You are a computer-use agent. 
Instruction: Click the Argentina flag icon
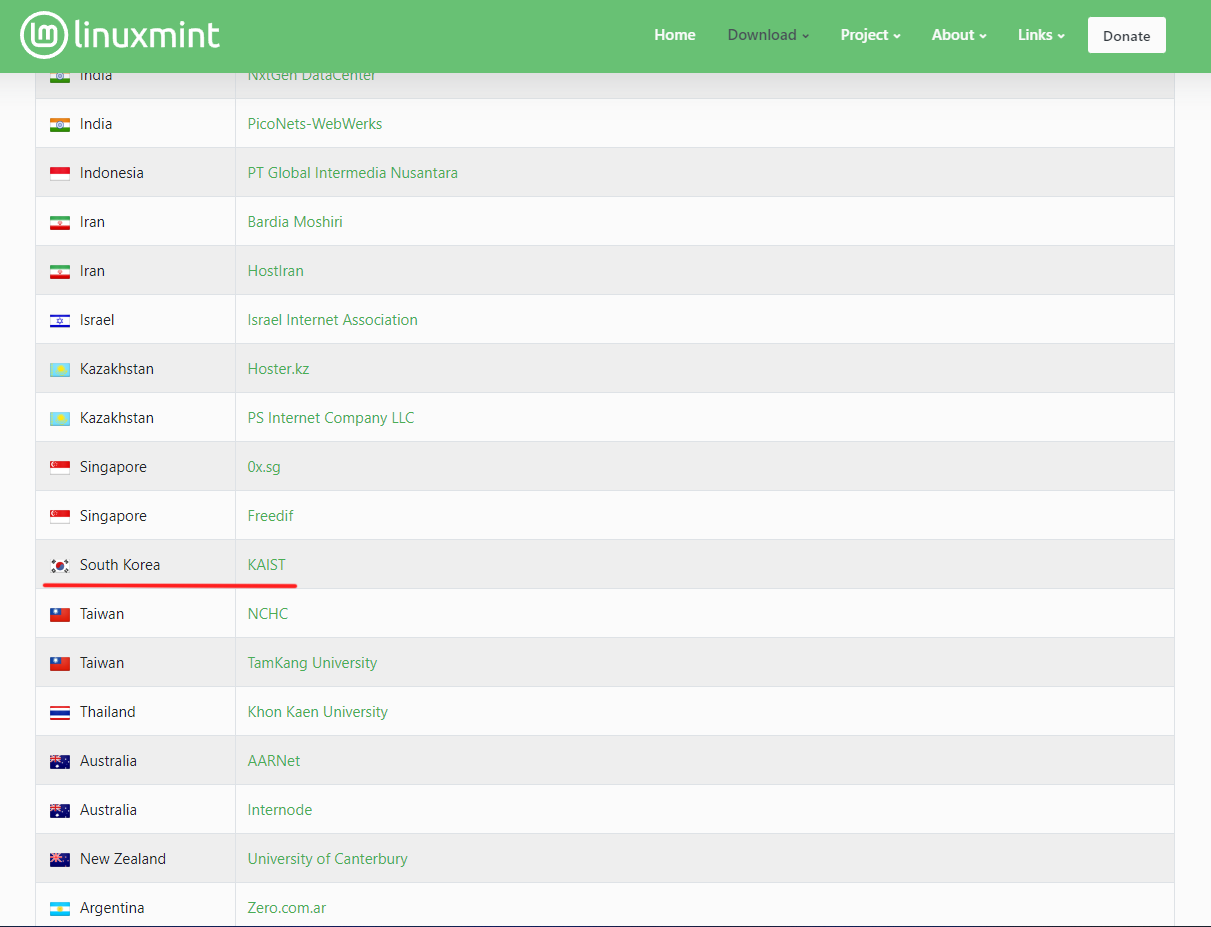pos(60,909)
